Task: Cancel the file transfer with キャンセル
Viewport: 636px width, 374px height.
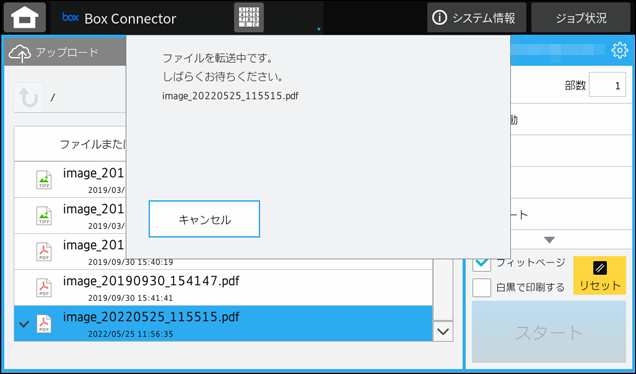Action: click(x=204, y=219)
